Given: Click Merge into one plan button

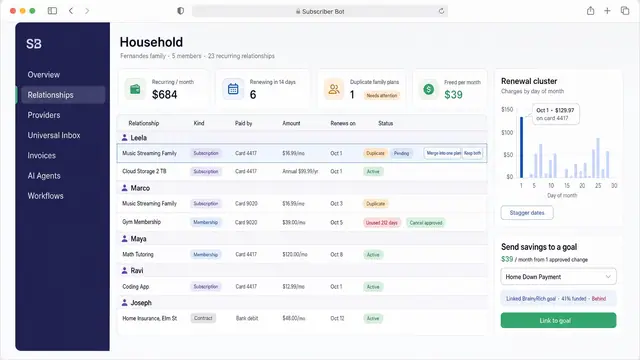Looking at the screenshot, I should [443, 153].
